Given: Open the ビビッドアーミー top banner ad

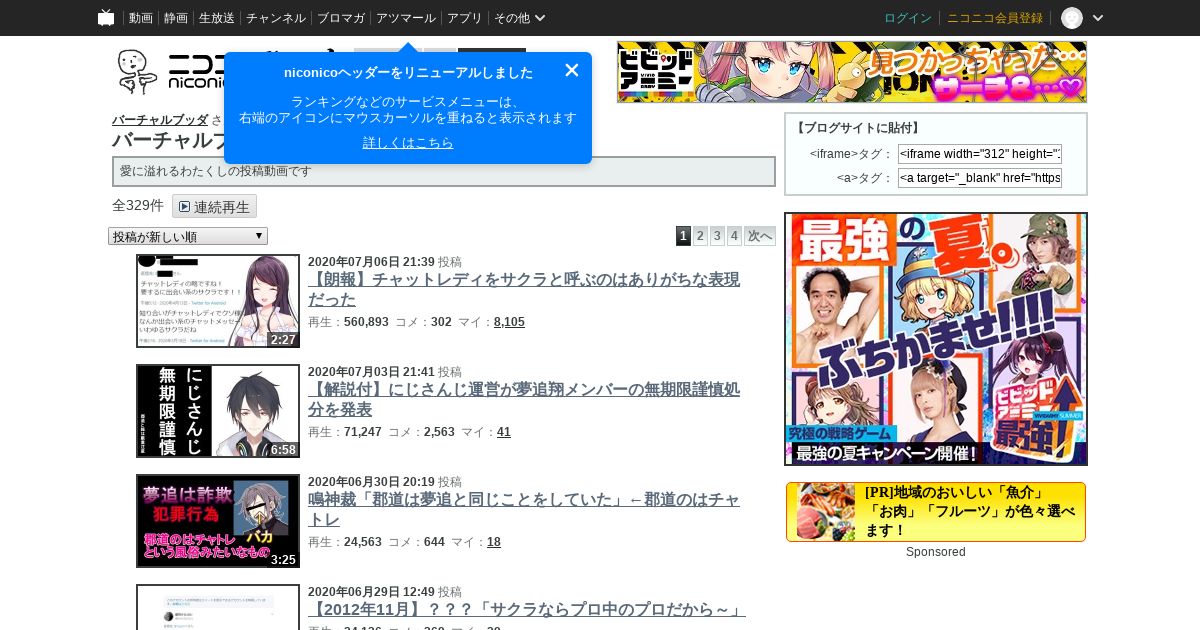Looking at the screenshot, I should 852,72.
